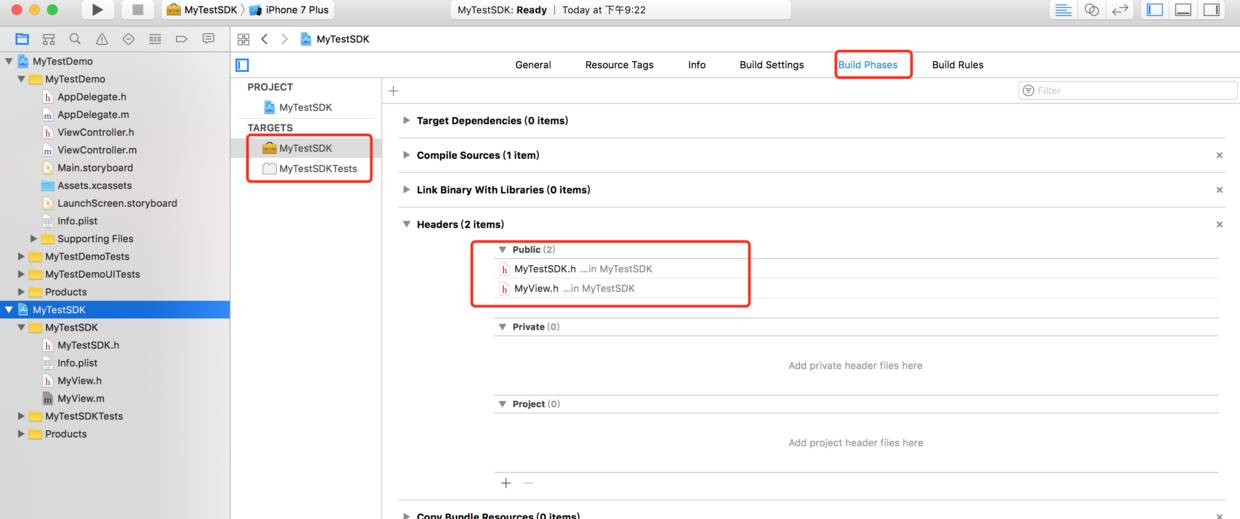Add a header file with plus button
1240x519 pixels.
(x=506, y=483)
